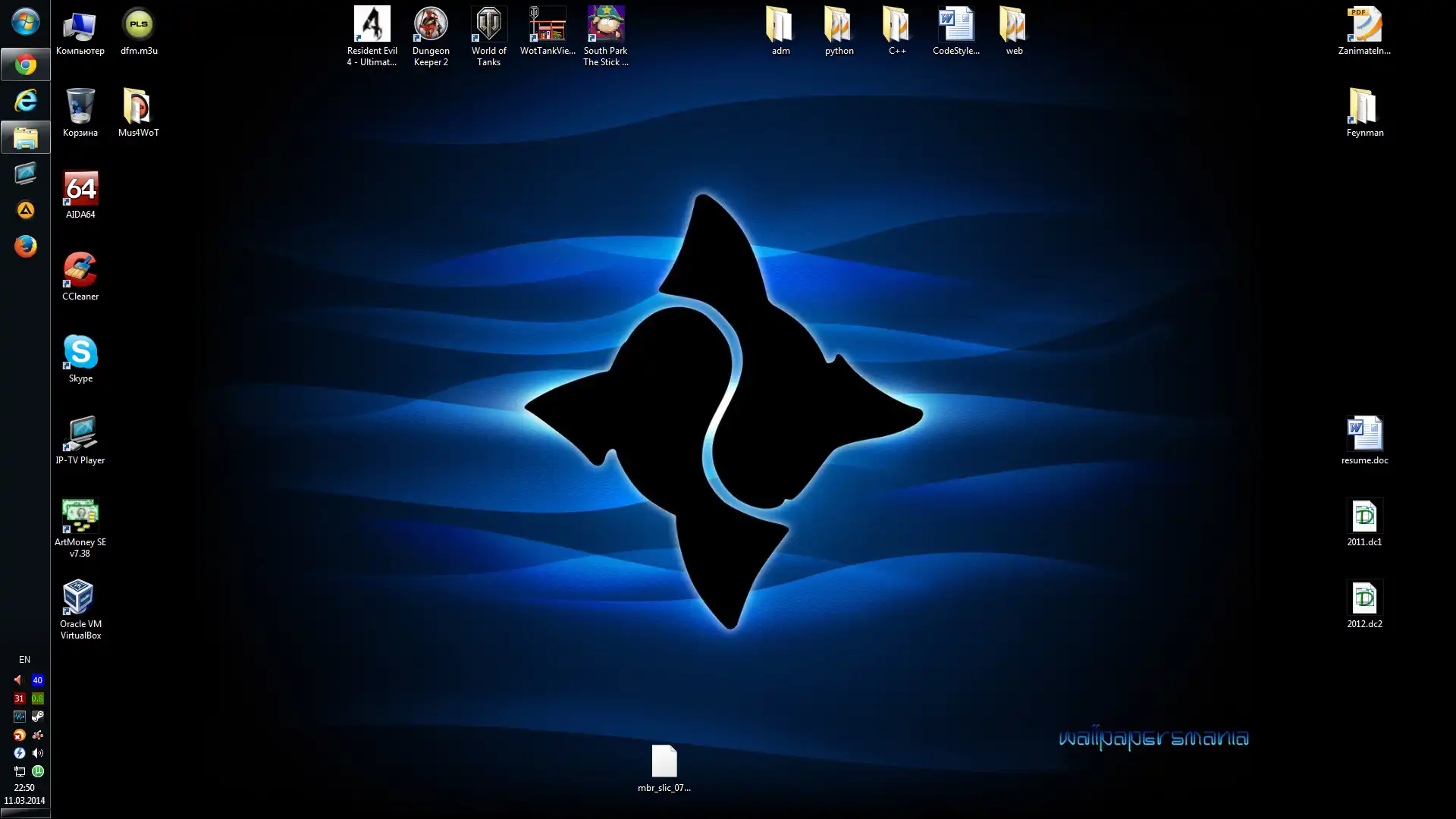
Task: Open Internet Explorer from the taskbar
Action: (25, 101)
